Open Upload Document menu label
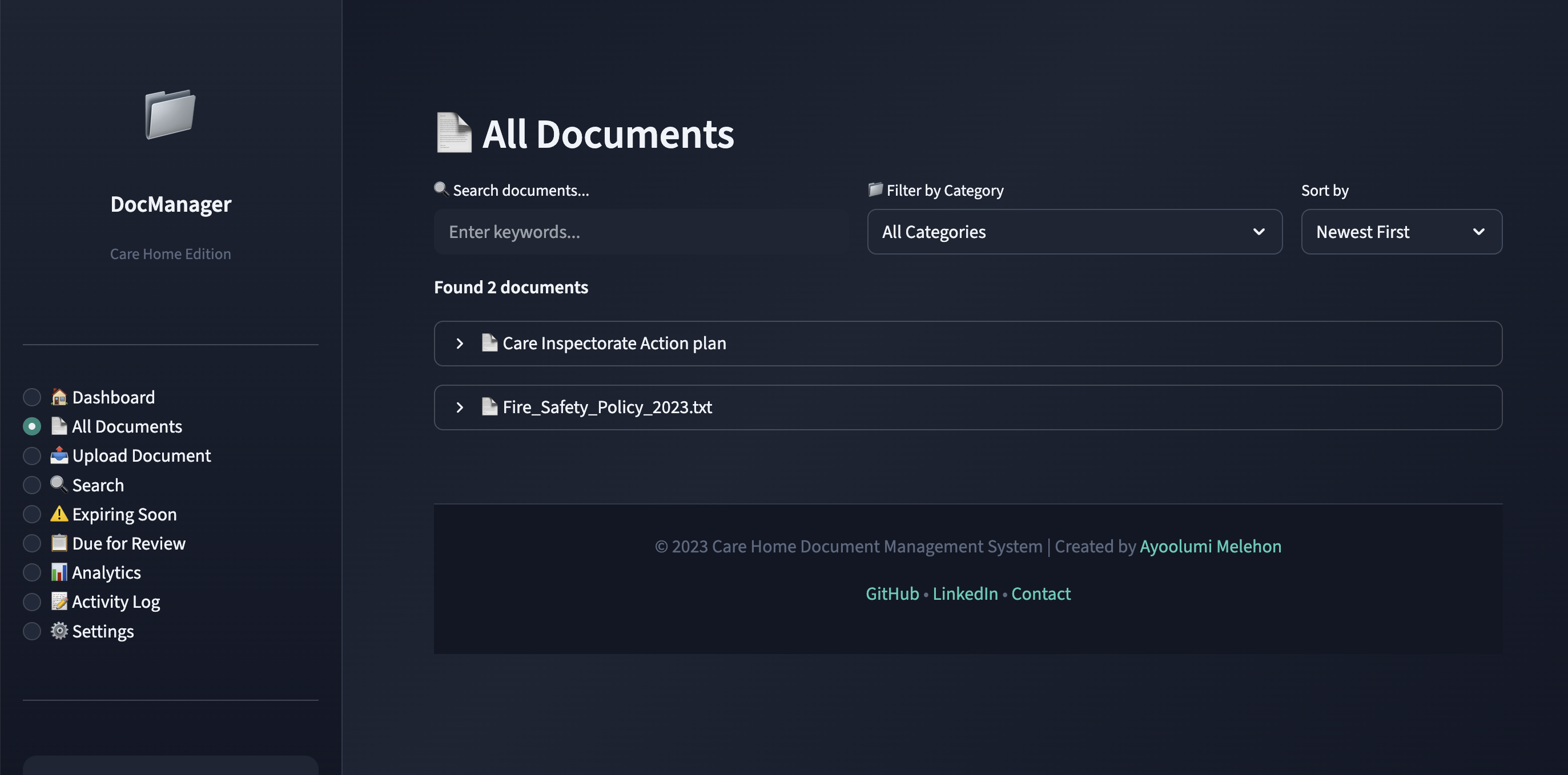This screenshot has height=775, width=1568. [142, 455]
